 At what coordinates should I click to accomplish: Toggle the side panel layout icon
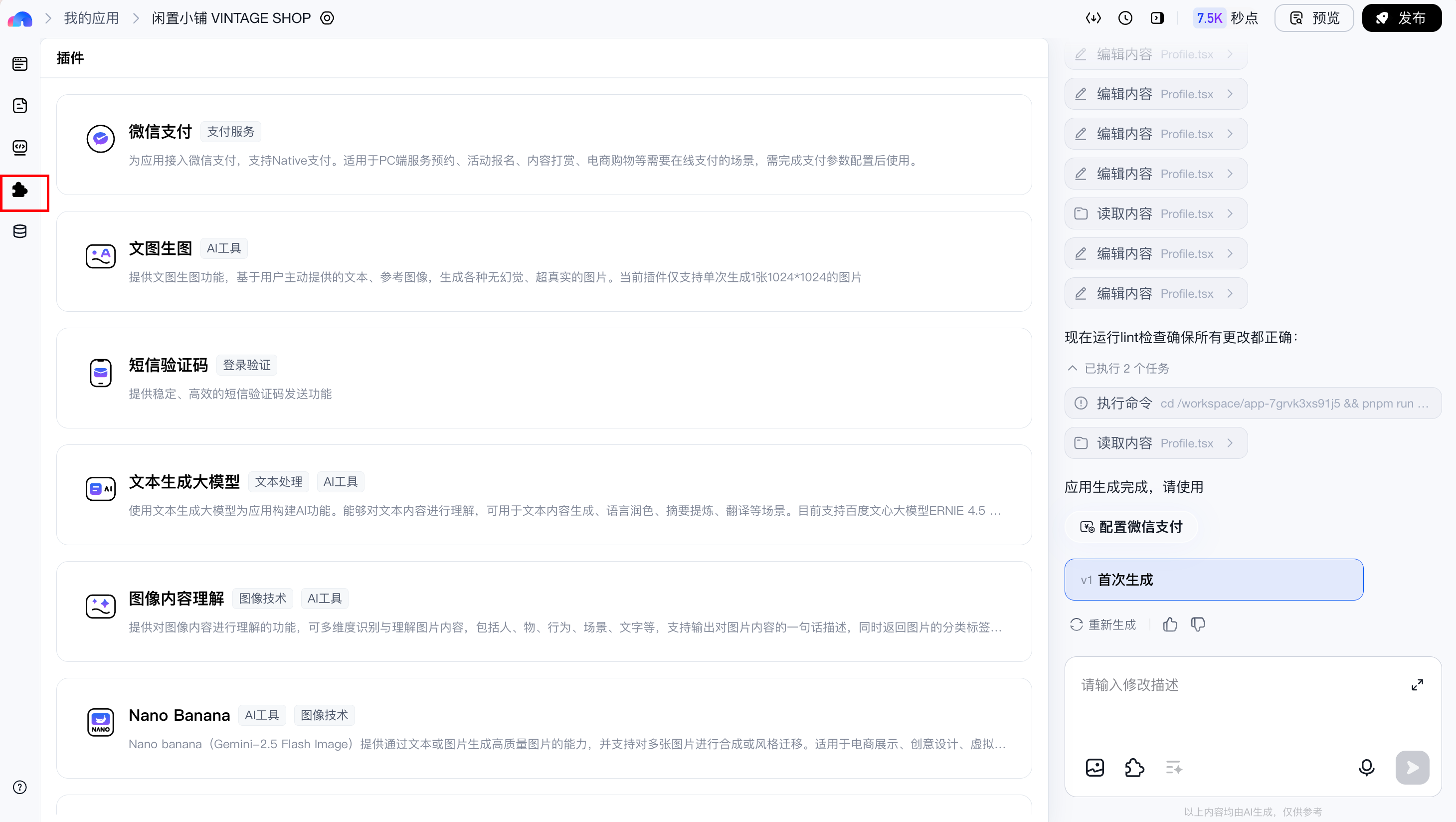1157,18
